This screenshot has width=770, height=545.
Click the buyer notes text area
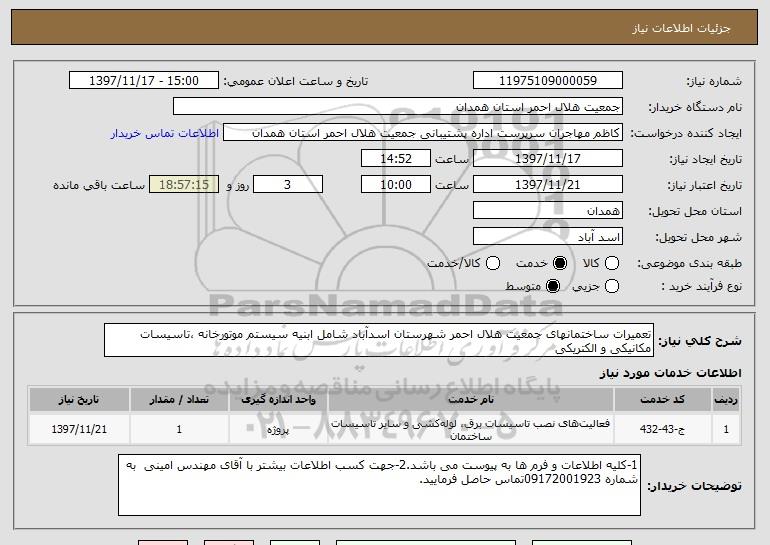pyautogui.click(x=379, y=485)
